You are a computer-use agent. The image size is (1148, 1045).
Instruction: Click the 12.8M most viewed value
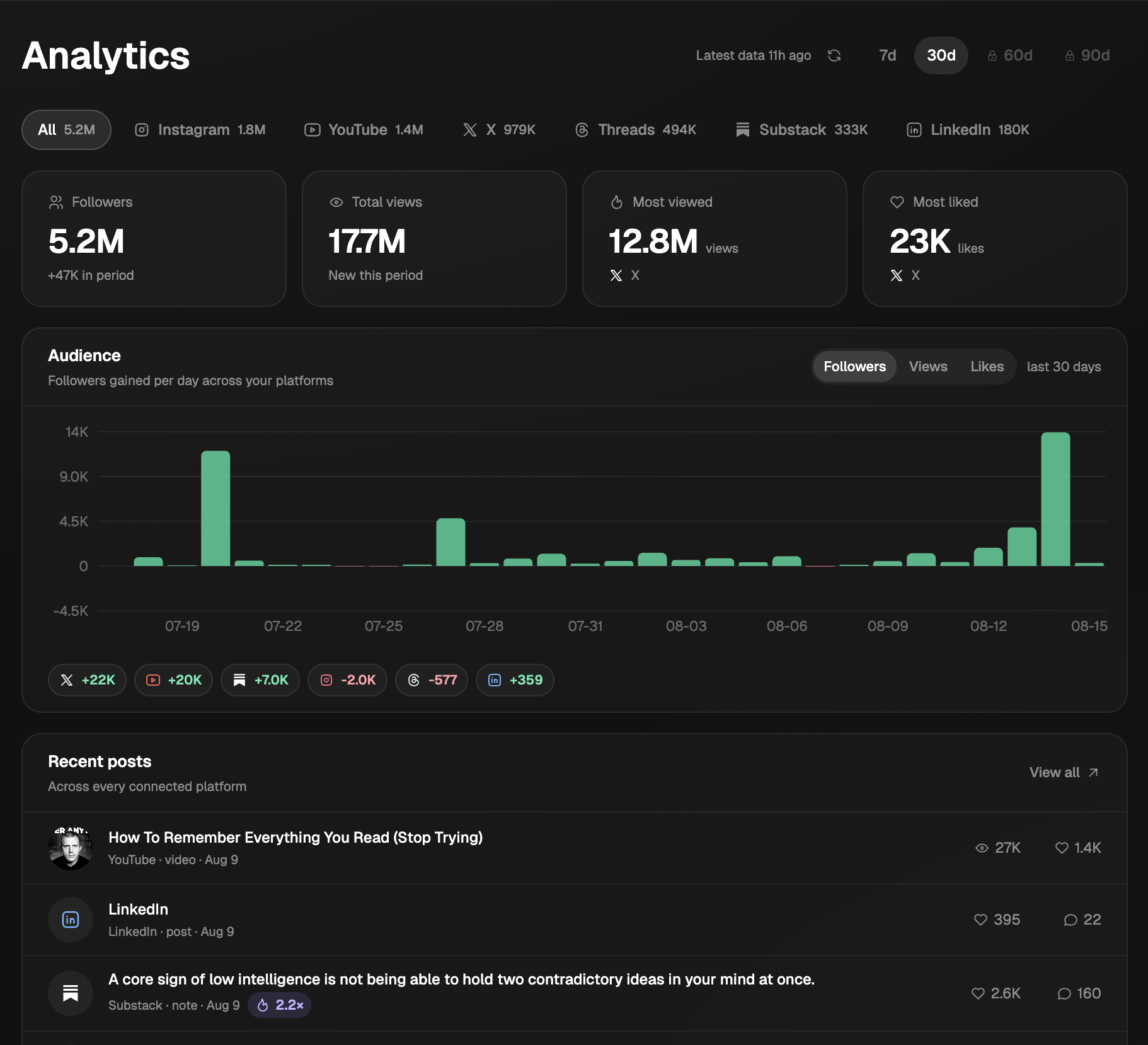(653, 241)
